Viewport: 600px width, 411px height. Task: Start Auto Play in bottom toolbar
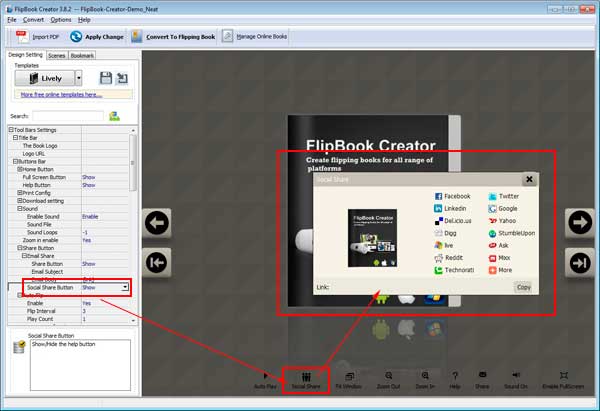pyautogui.click(x=265, y=380)
